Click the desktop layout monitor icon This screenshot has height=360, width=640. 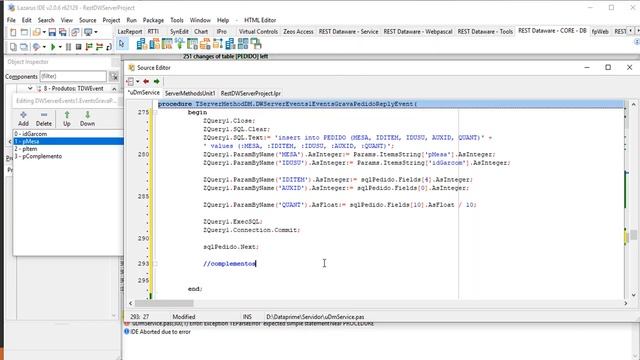88,32
